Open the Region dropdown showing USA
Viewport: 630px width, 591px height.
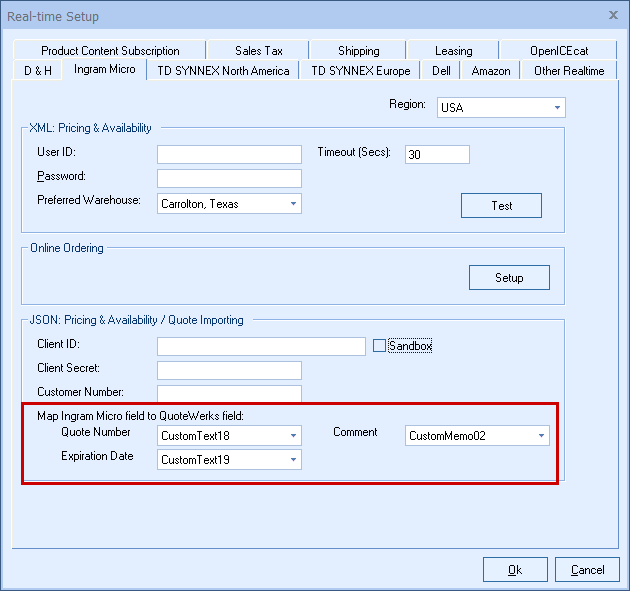click(x=501, y=107)
